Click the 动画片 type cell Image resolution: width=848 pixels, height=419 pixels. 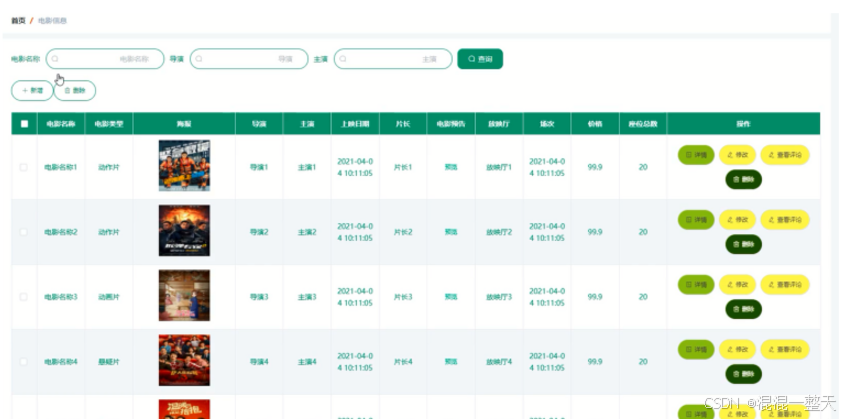[x=109, y=297]
